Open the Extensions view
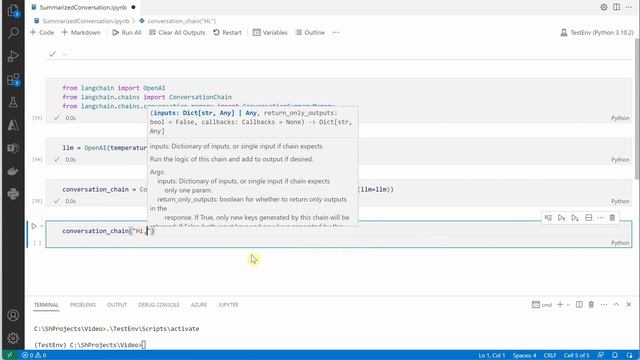 [13, 79]
